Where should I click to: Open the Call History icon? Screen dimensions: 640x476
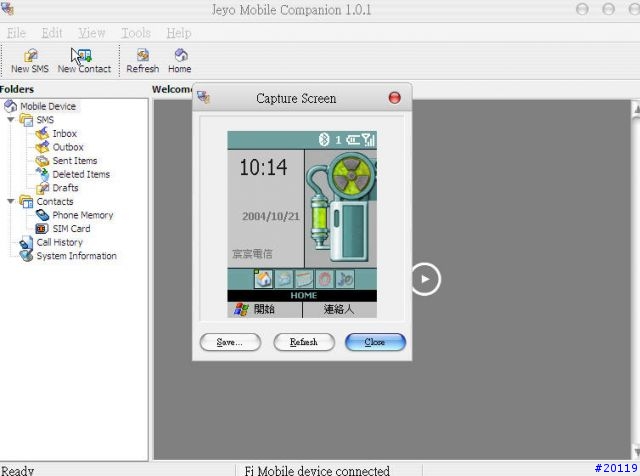[27, 242]
